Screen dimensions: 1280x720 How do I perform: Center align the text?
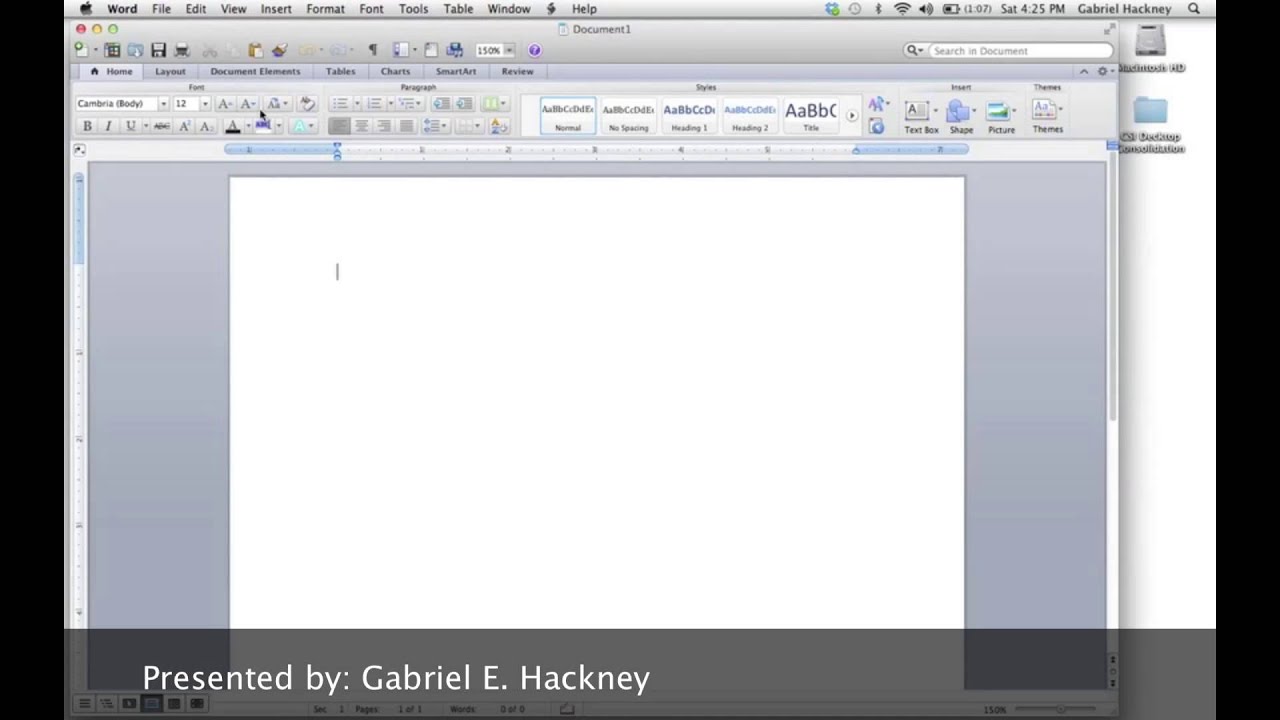point(362,126)
